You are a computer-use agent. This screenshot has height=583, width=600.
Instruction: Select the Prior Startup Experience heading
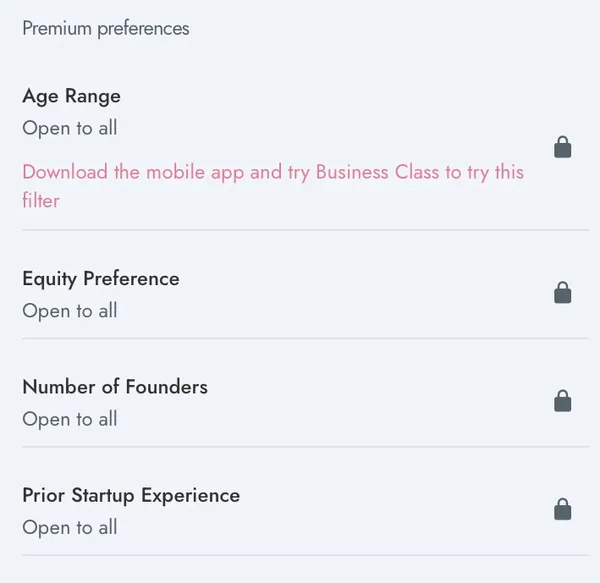pyautogui.click(x=131, y=495)
